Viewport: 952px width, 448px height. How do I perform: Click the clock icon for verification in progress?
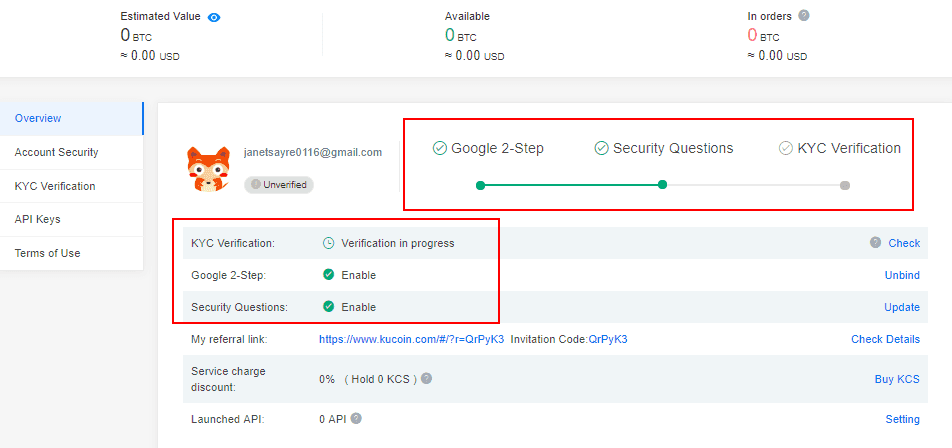(328, 243)
